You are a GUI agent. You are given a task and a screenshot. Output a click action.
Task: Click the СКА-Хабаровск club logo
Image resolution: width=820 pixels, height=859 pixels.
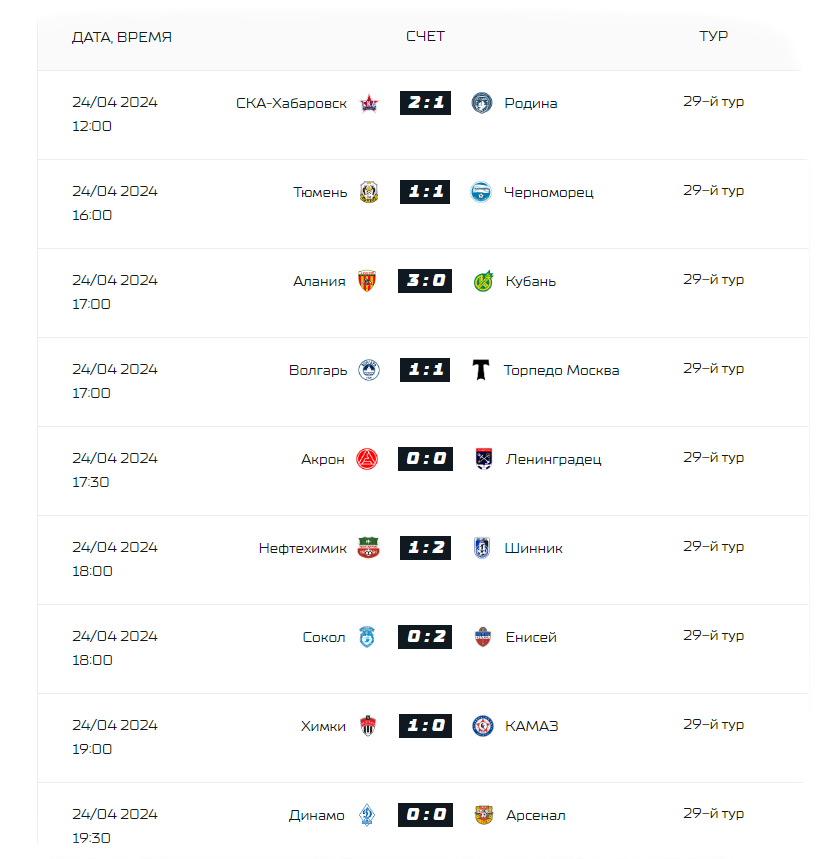pos(369,103)
